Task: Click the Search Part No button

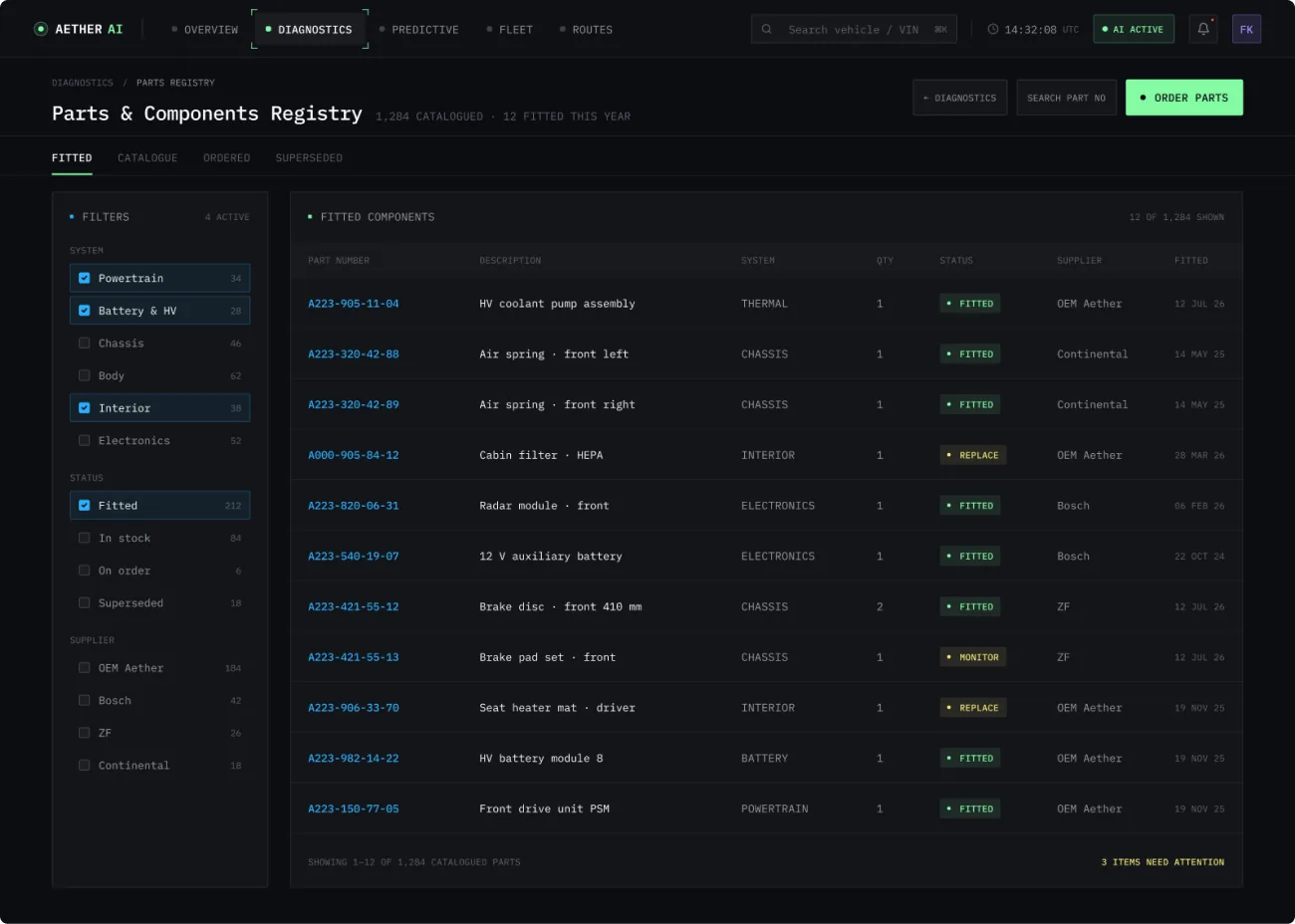Action: [1066, 98]
